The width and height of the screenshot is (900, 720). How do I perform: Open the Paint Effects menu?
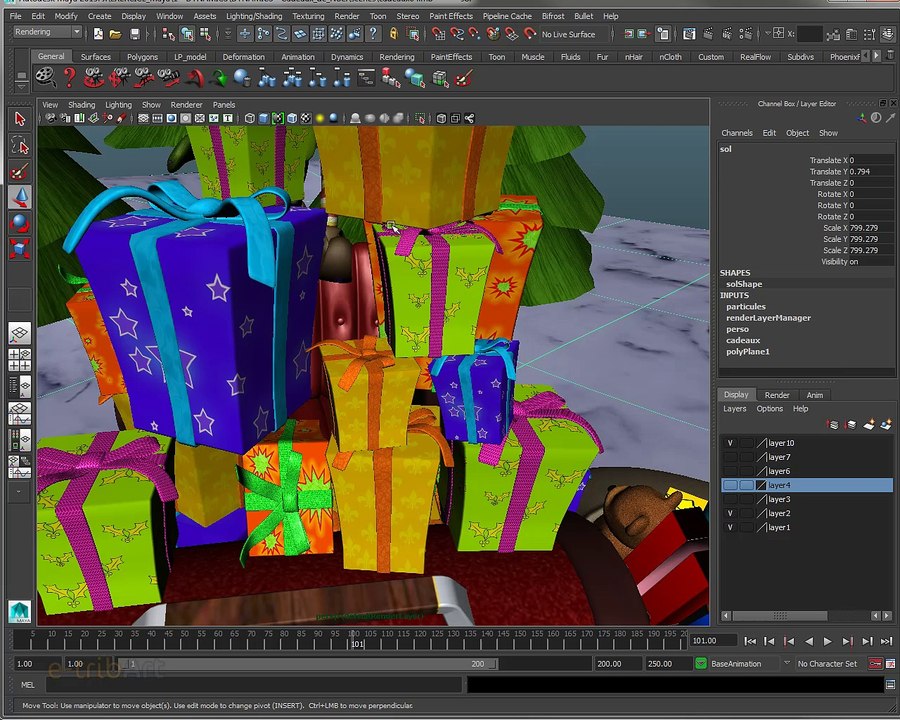click(451, 16)
